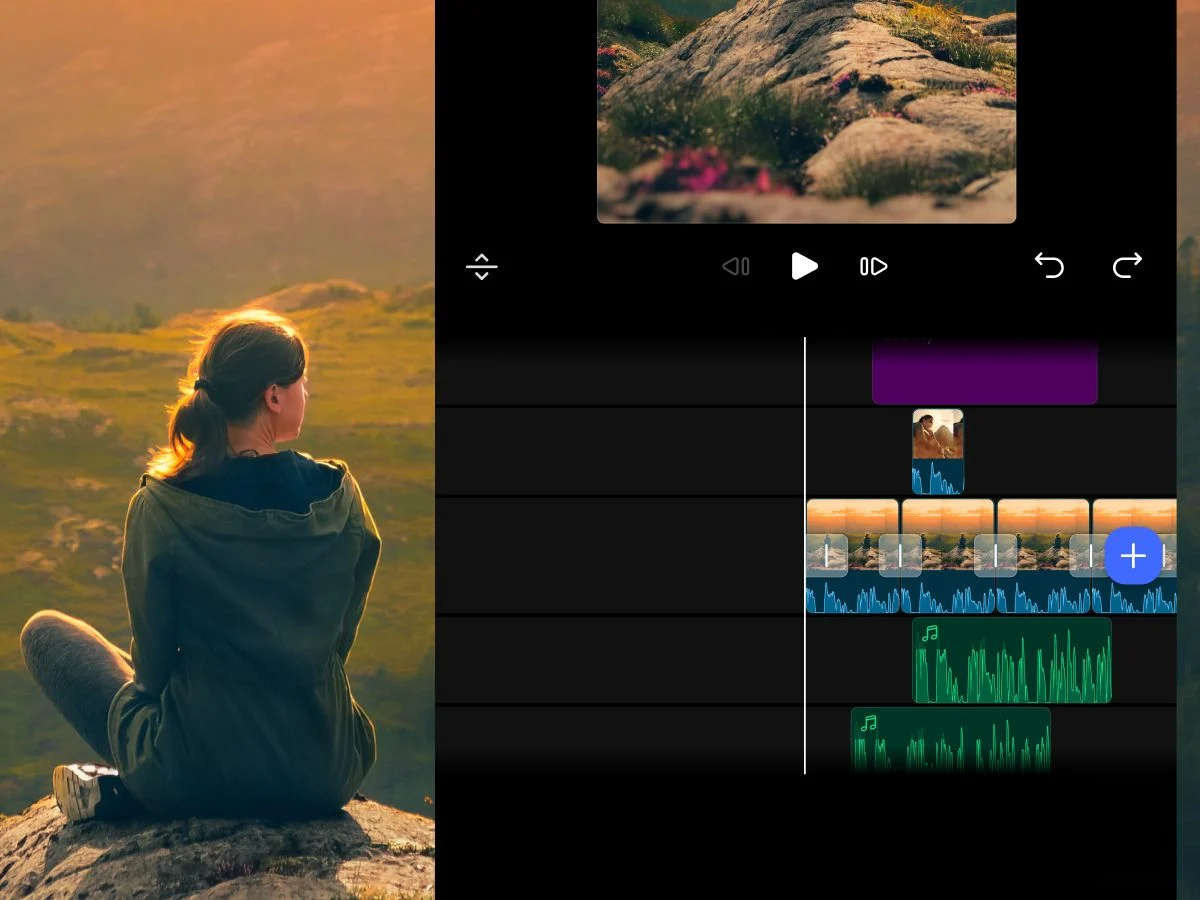Tap the transition handle between first and second clips

(900, 556)
